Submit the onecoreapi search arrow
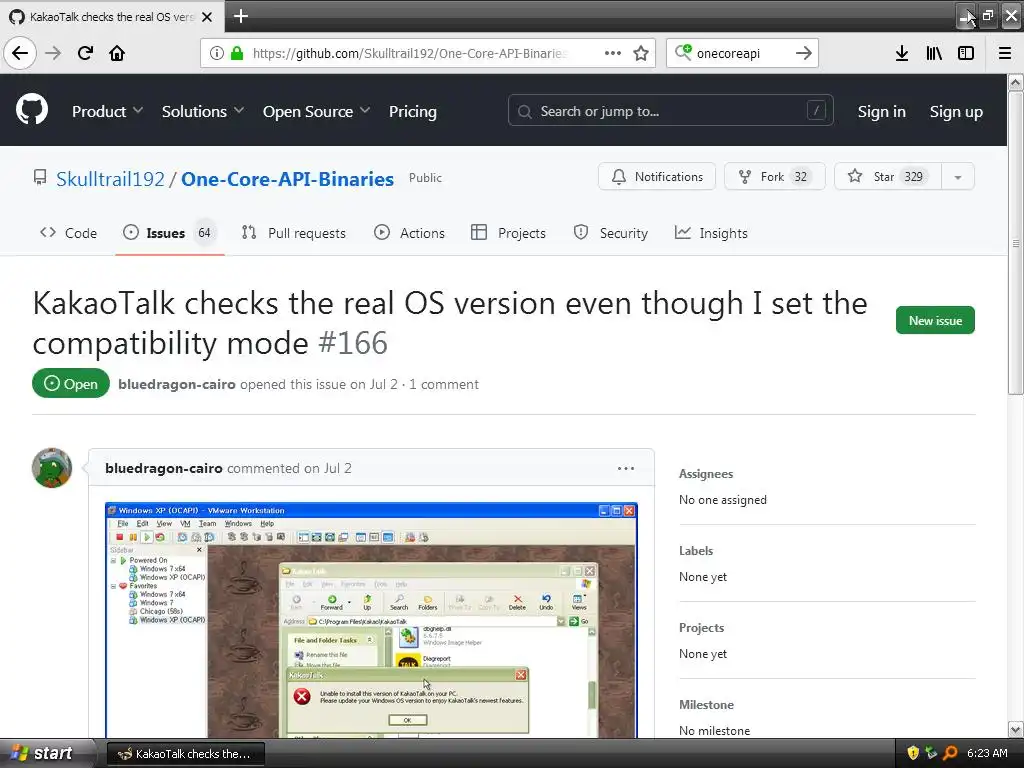Viewport: 1024px width, 768px height. (804, 53)
